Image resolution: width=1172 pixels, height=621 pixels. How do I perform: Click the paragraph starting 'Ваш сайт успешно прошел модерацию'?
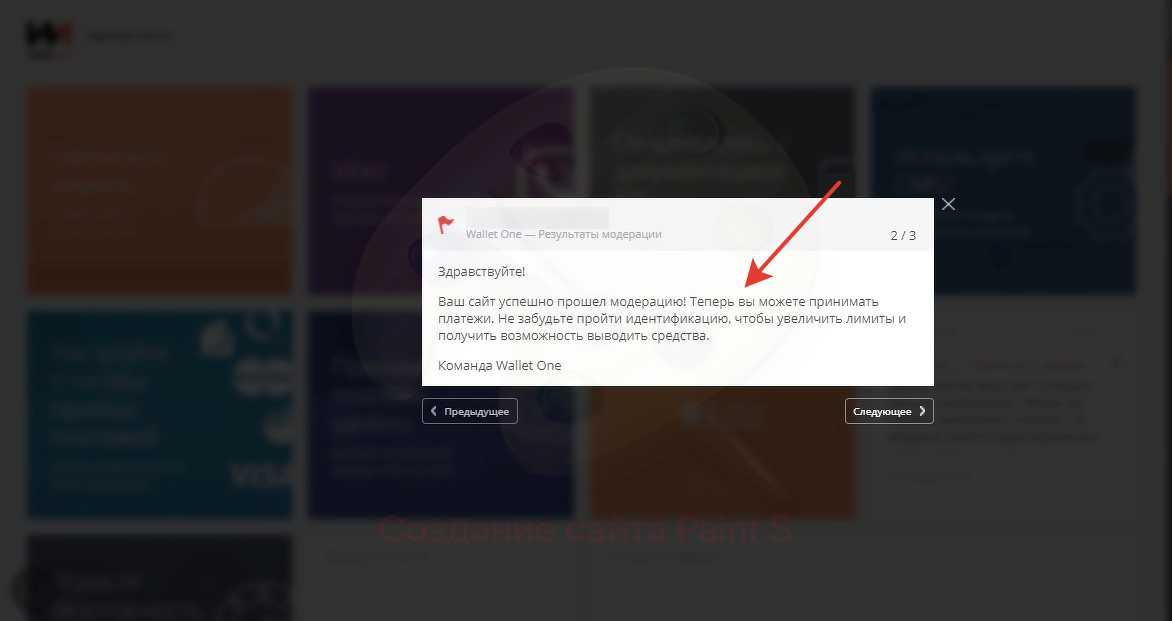click(672, 319)
